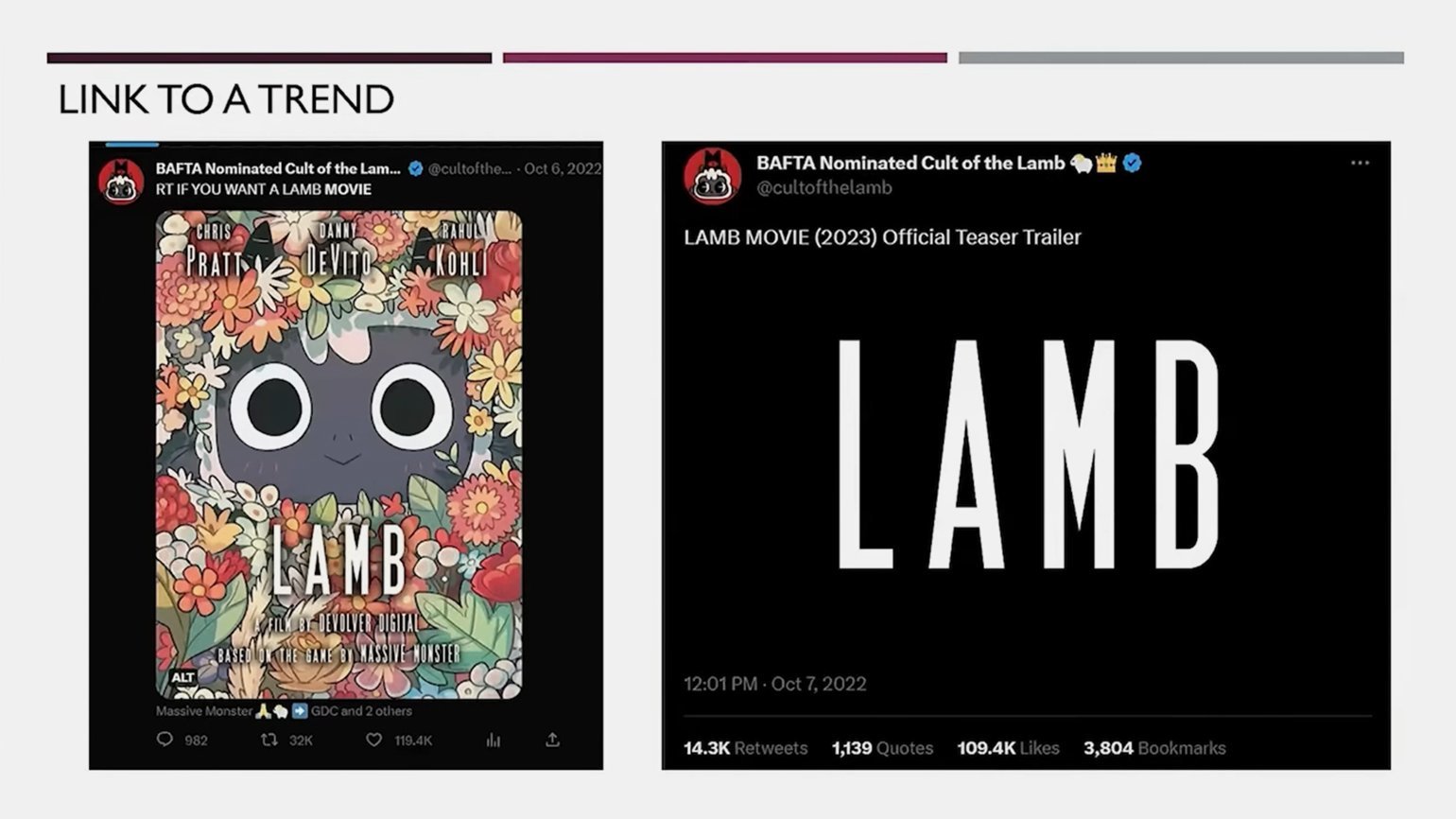View the 1,139 Quotes list
Screen dimensions: 1456x819
(x=882, y=748)
